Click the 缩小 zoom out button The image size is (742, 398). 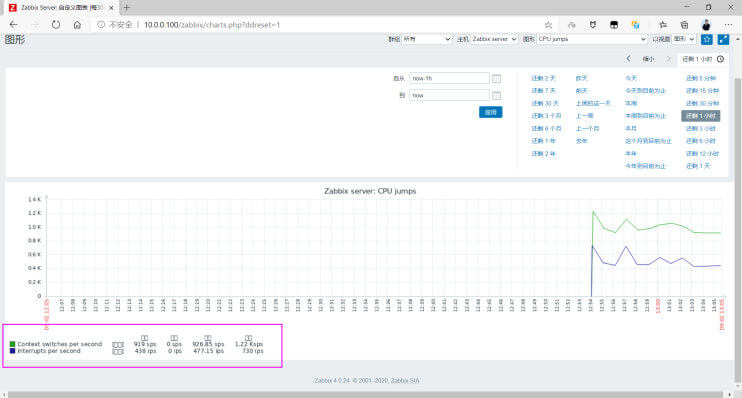point(648,59)
